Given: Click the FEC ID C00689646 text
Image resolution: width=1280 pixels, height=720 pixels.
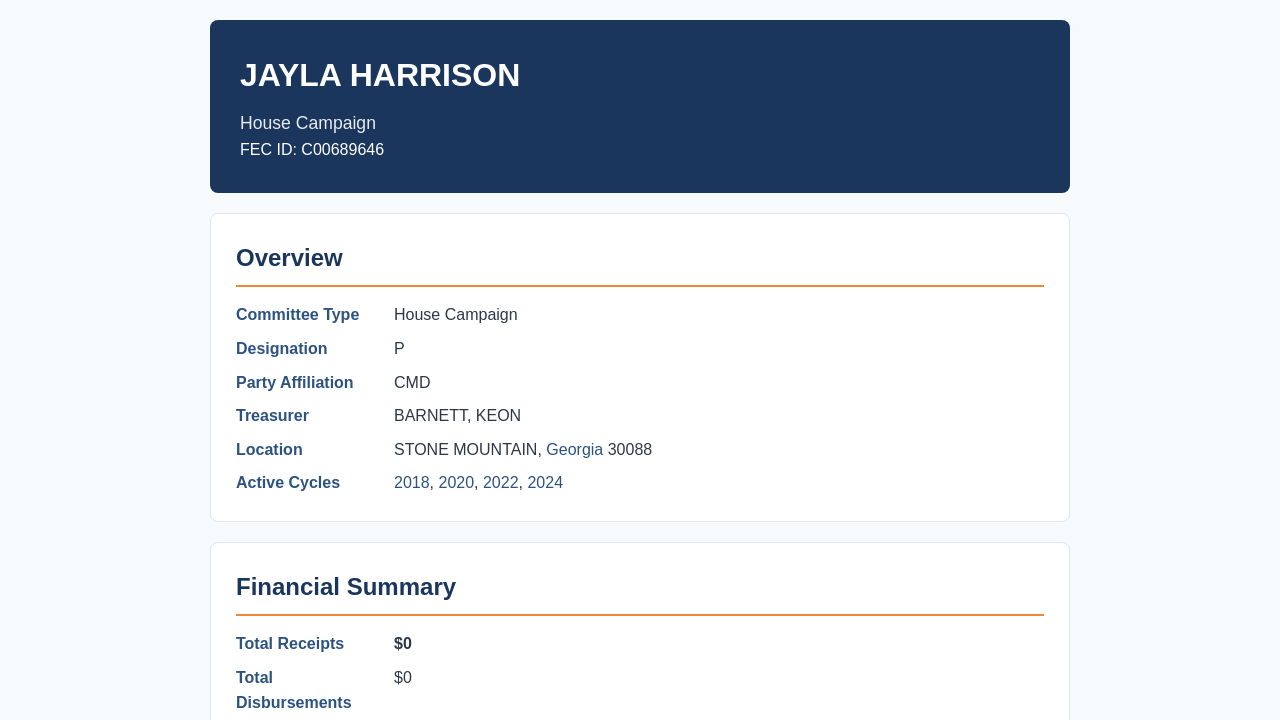Looking at the screenshot, I should tap(312, 150).
